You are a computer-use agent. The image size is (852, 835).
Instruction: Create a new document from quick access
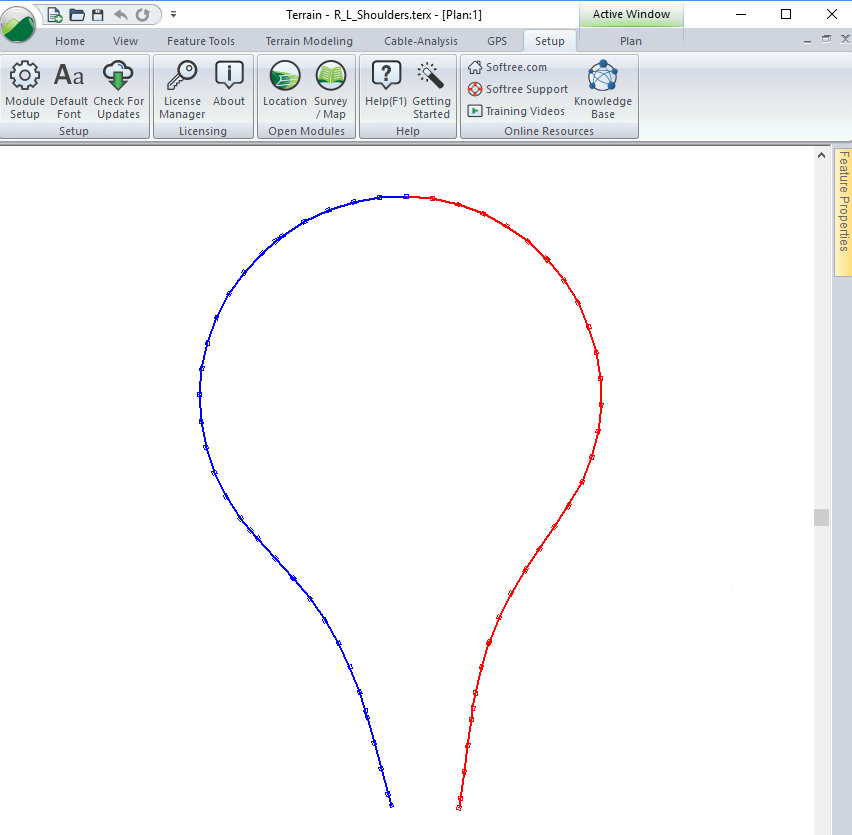point(55,15)
